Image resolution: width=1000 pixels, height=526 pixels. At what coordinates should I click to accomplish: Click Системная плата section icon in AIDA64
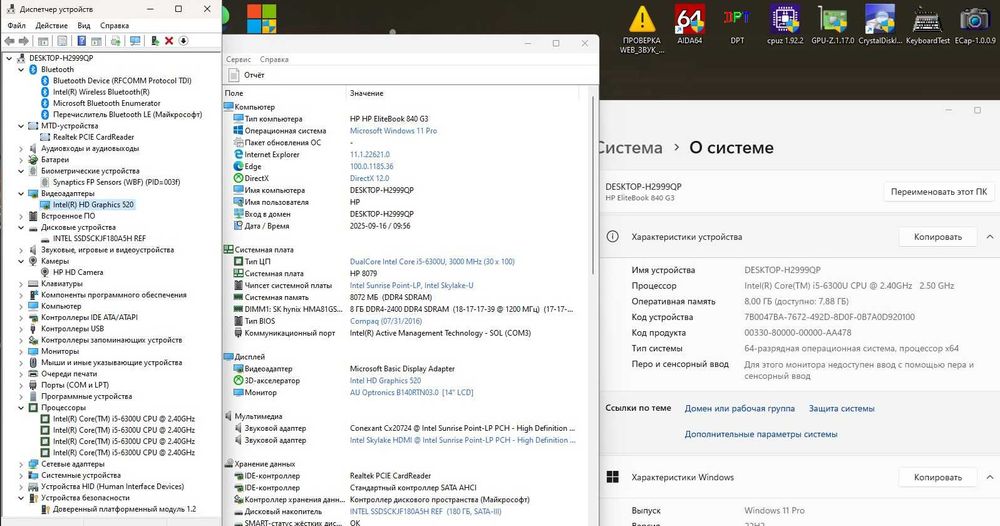(x=228, y=250)
